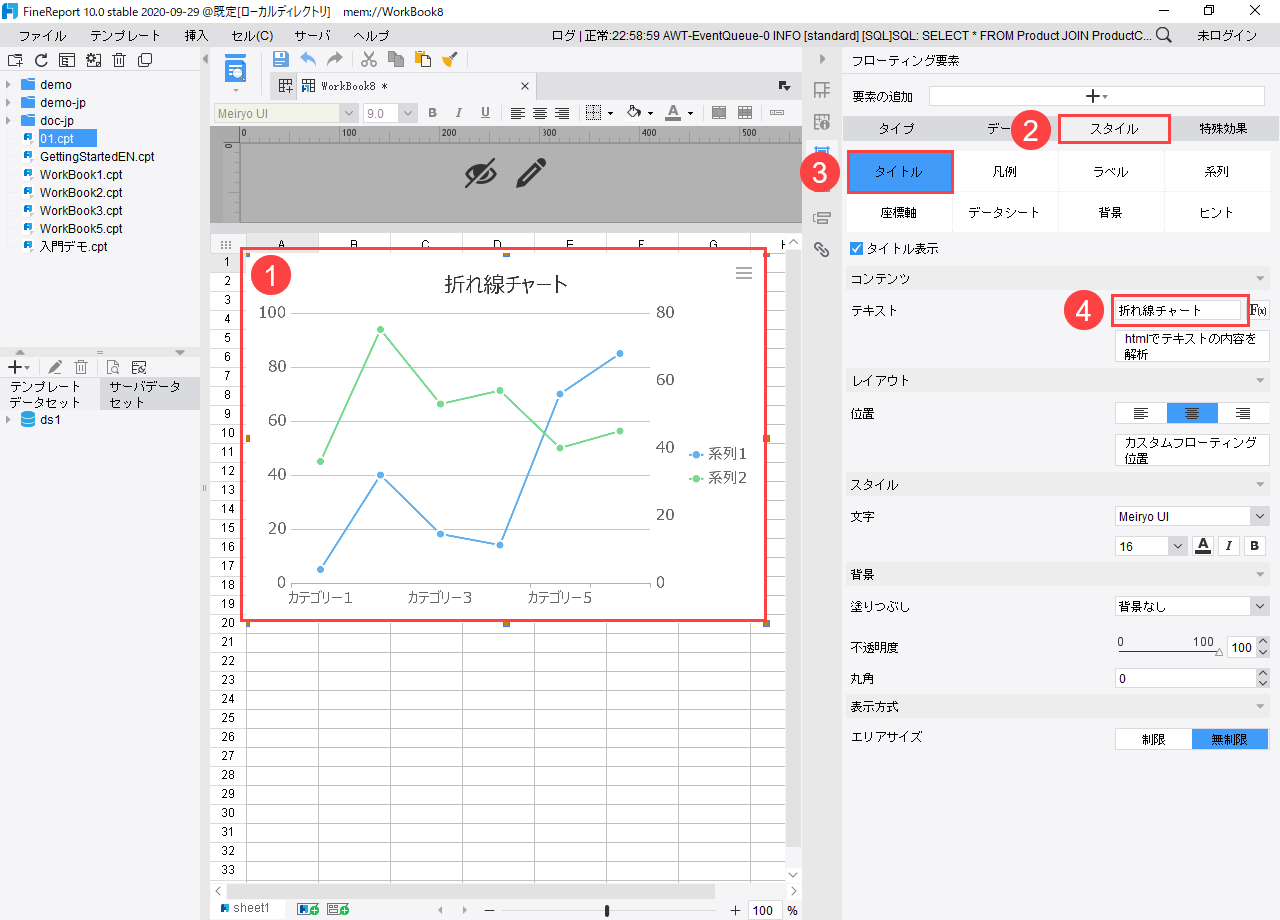1280x920 pixels.
Task: Undo the last action
Action: coord(308,59)
